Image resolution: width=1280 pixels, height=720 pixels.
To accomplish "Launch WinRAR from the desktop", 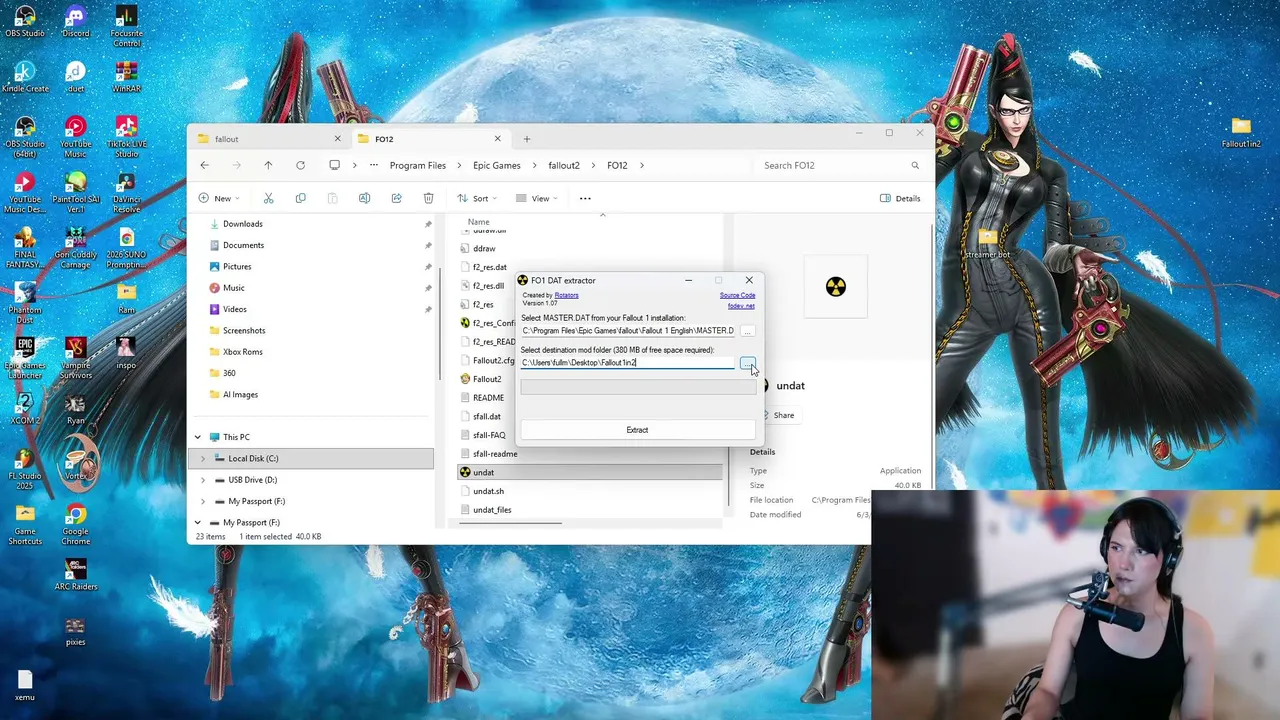I will point(126,77).
